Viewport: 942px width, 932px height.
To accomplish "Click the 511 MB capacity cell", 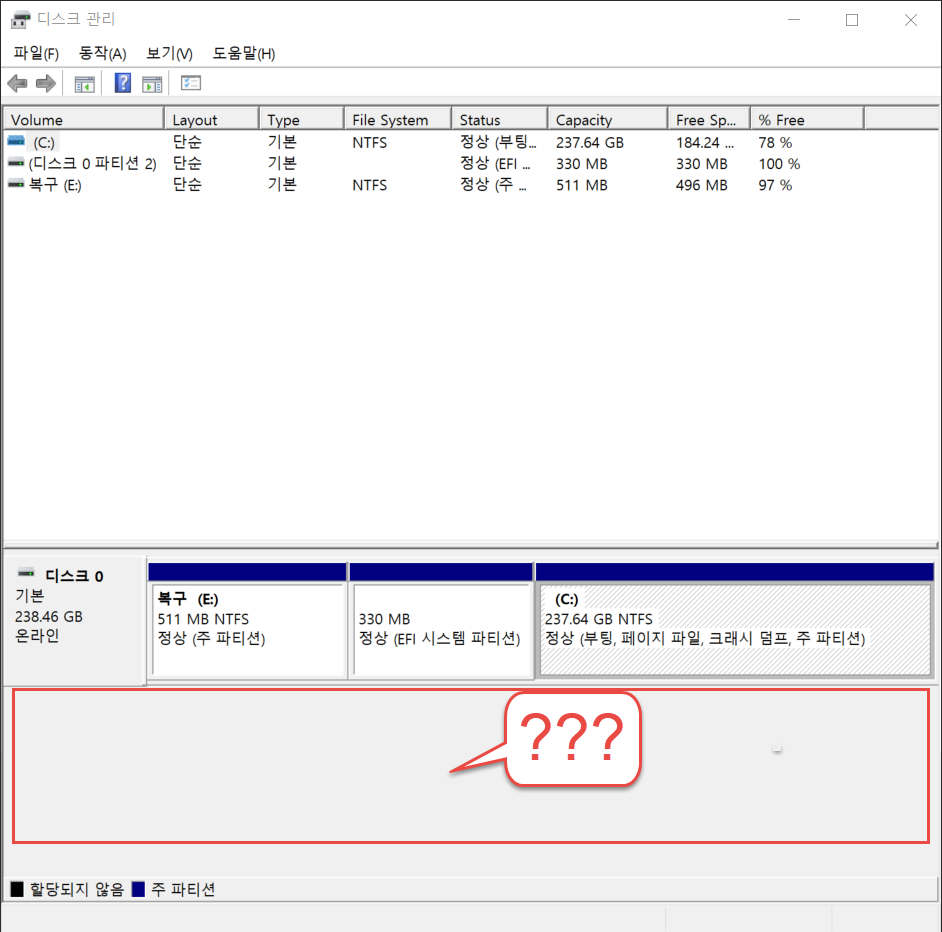I will coord(582,185).
